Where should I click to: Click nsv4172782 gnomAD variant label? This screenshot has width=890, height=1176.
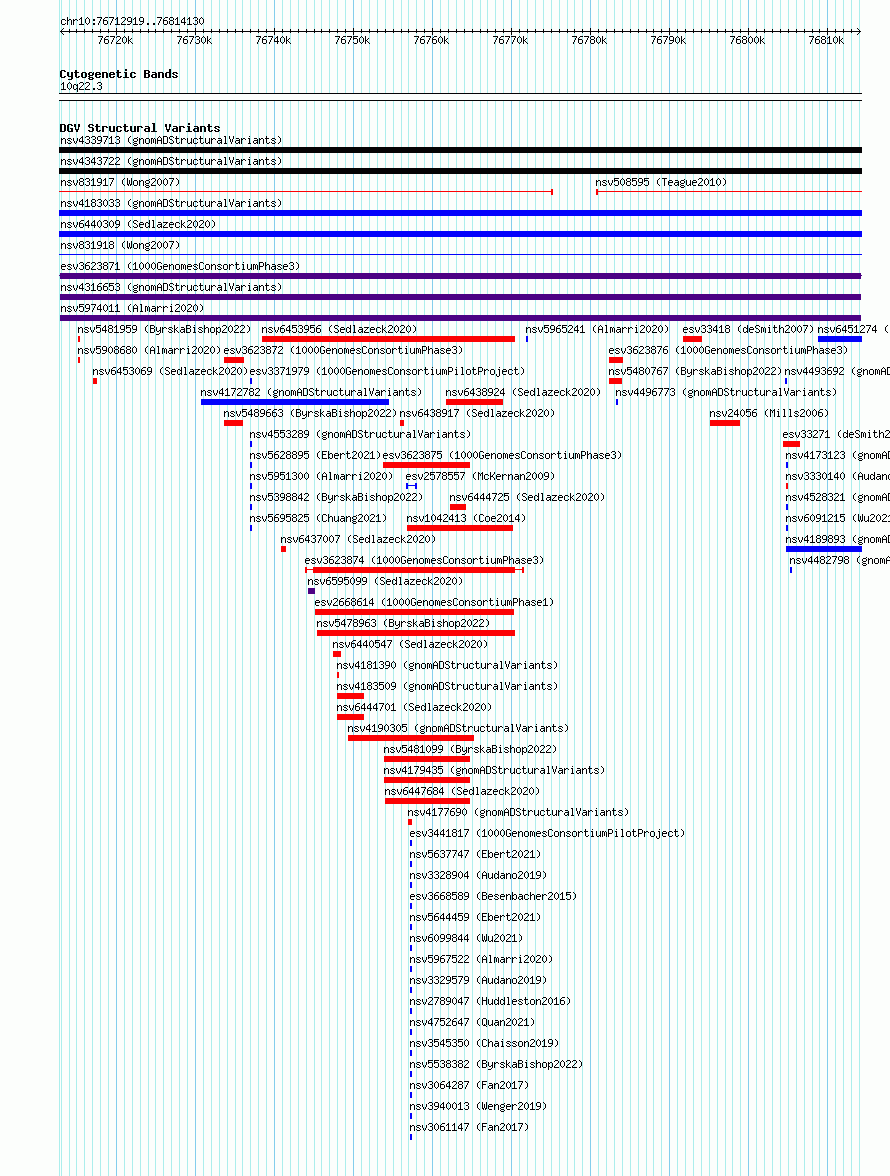point(311,392)
